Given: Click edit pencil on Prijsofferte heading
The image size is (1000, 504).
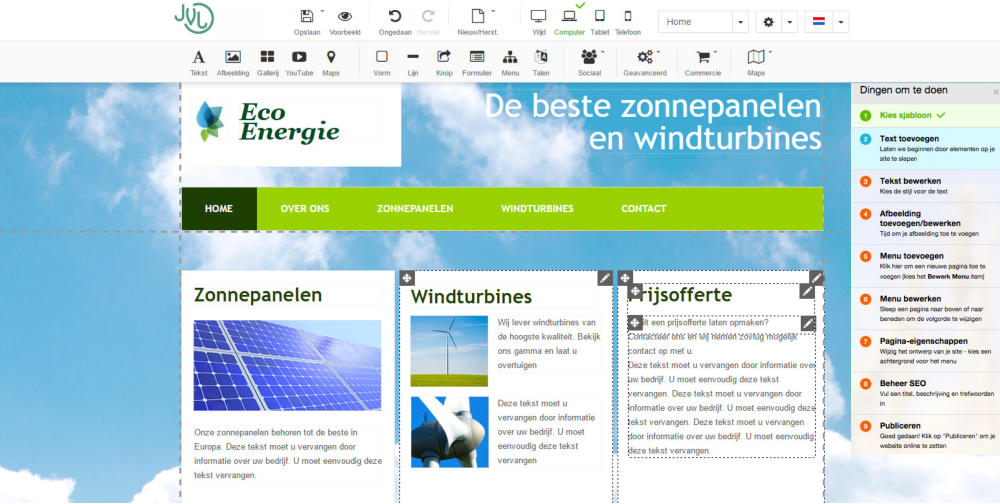Looking at the screenshot, I should click(x=807, y=292).
